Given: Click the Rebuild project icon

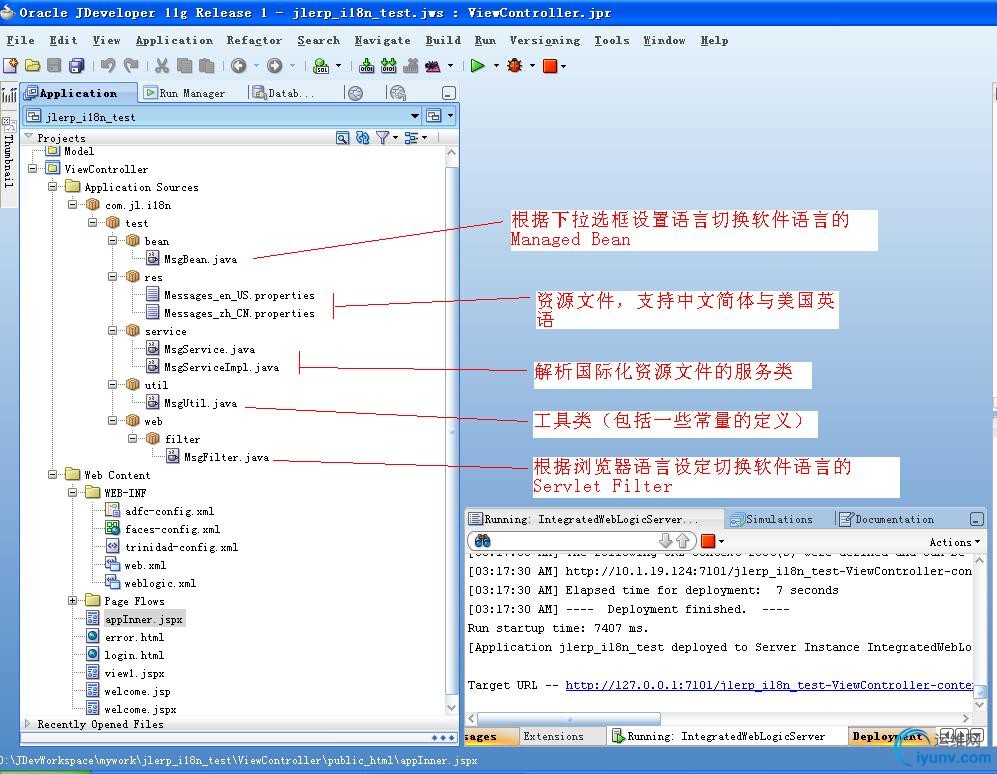Looking at the screenshot, I should [x=388, y=66].
